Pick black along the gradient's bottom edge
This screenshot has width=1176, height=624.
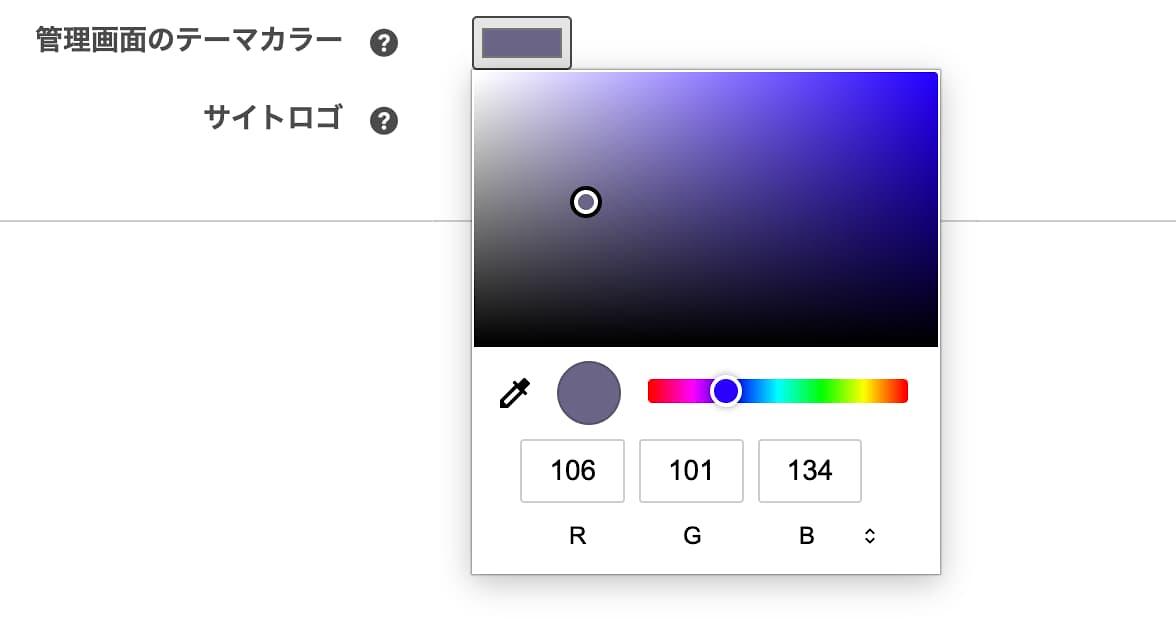[x=705, y=343]
